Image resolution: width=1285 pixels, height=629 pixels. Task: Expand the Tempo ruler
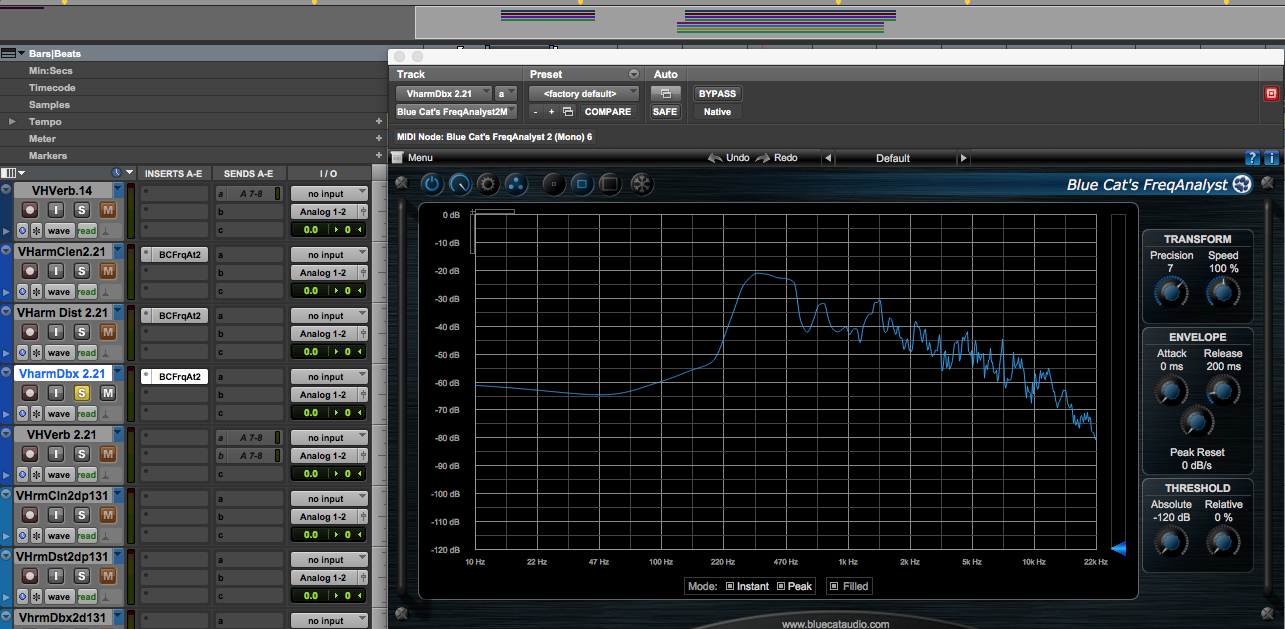[x=12, y=121]
